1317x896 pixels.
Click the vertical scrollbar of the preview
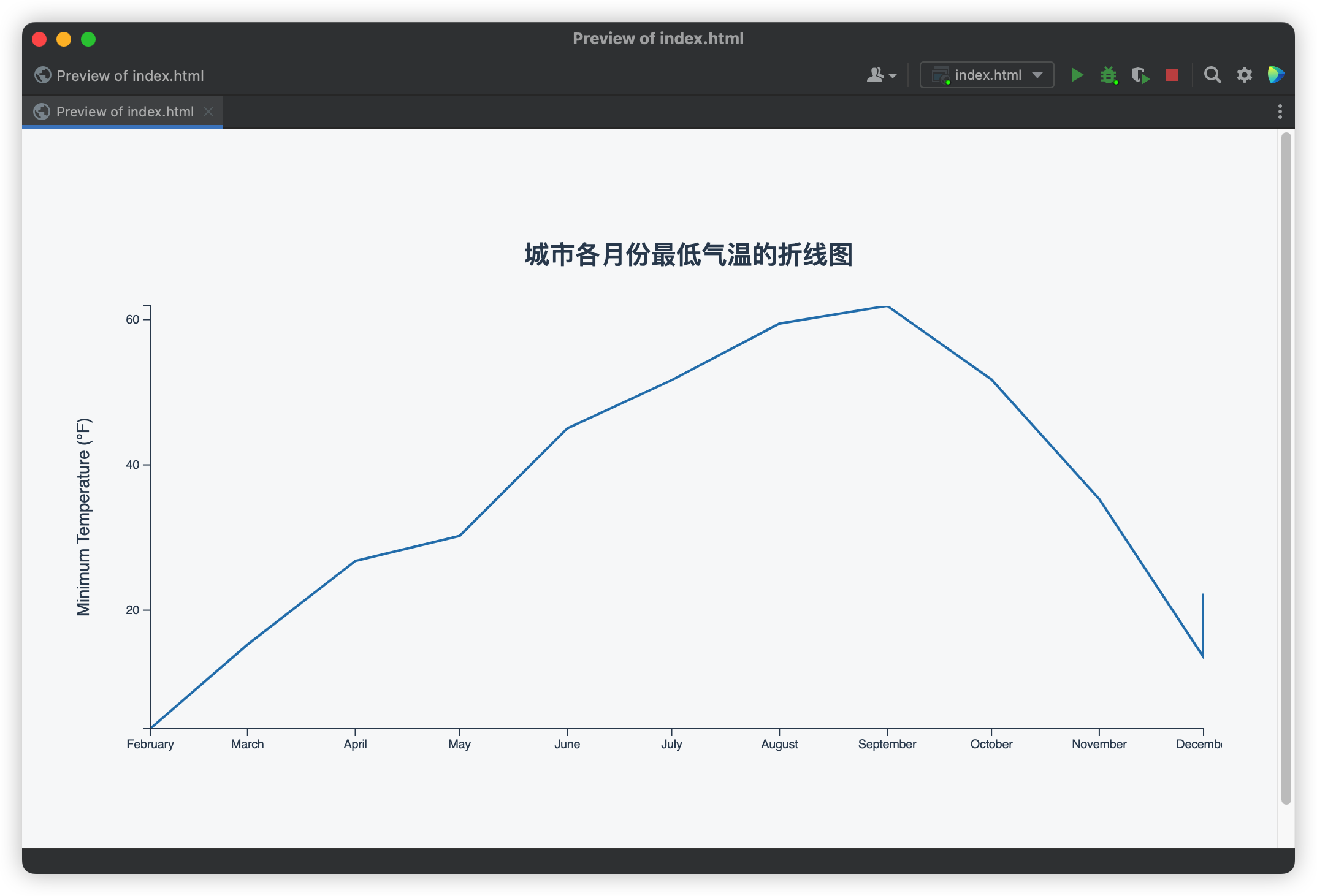coord(1286,468)
